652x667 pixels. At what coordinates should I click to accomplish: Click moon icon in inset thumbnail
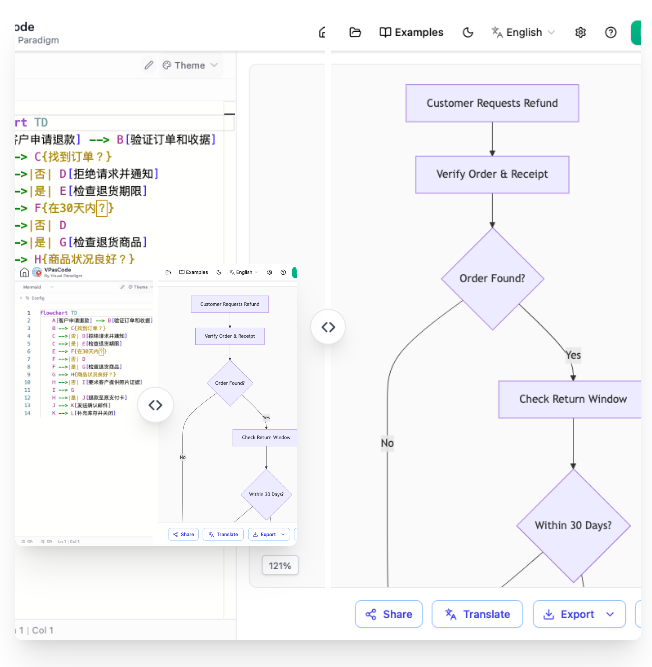click(219, 272)
